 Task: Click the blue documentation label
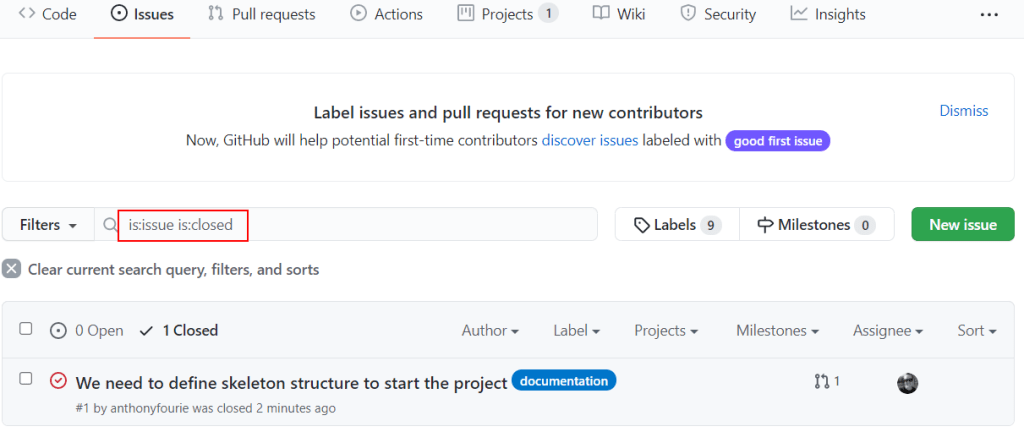(x=564, y=381)
